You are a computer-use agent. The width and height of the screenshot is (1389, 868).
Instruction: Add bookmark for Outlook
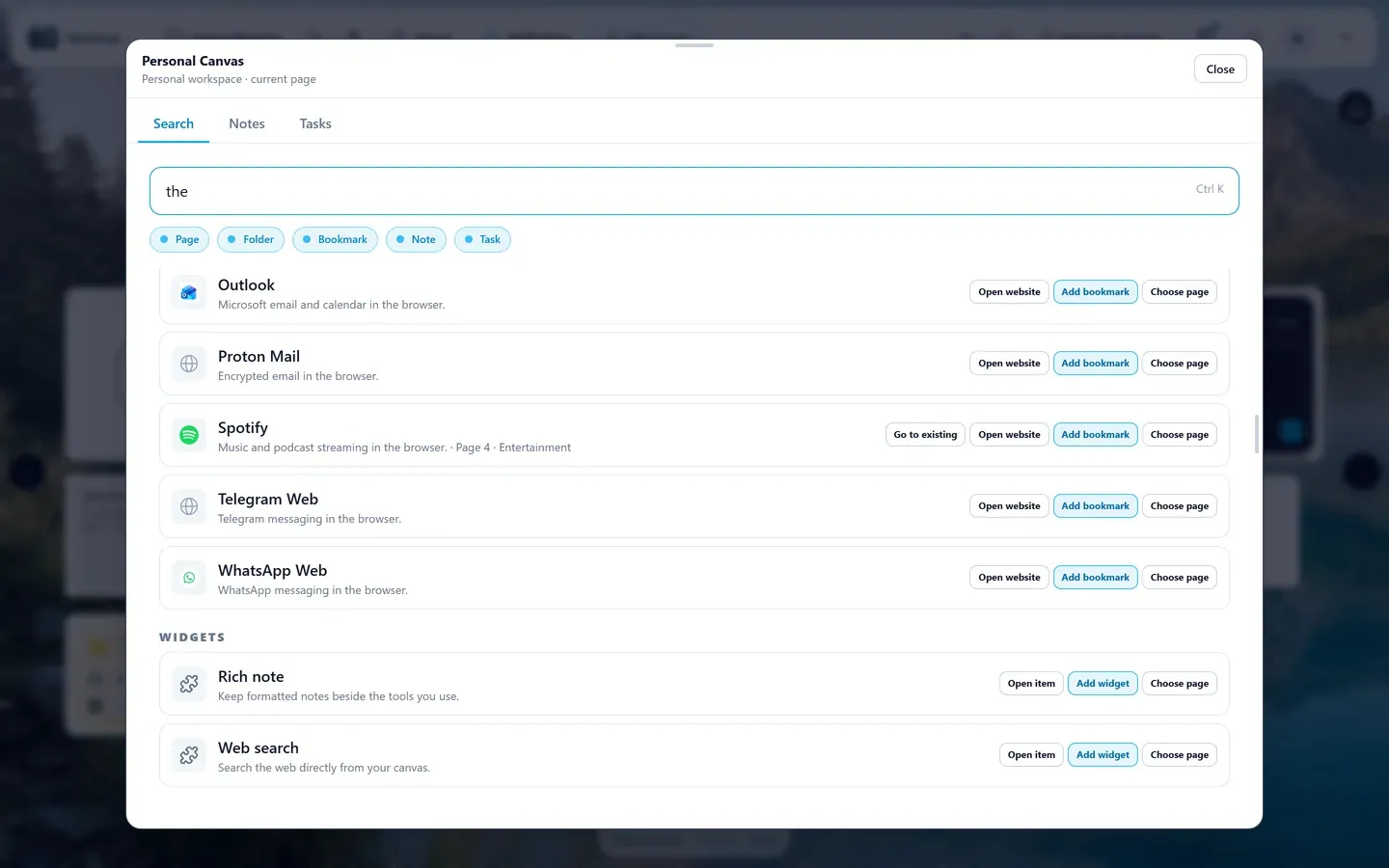pyautogui.click(x=1095, y=292)
